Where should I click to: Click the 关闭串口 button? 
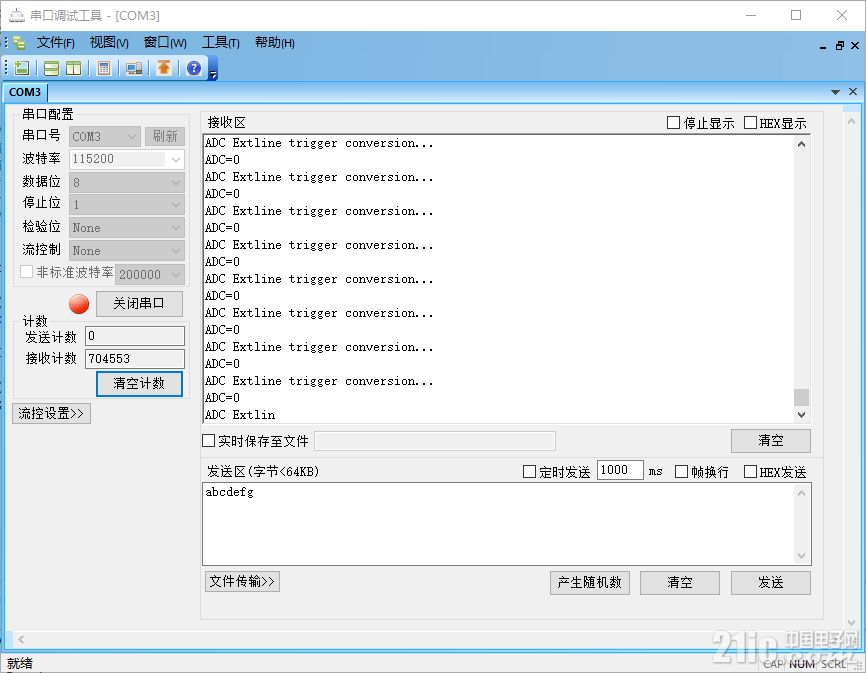[x=139, y=304]
